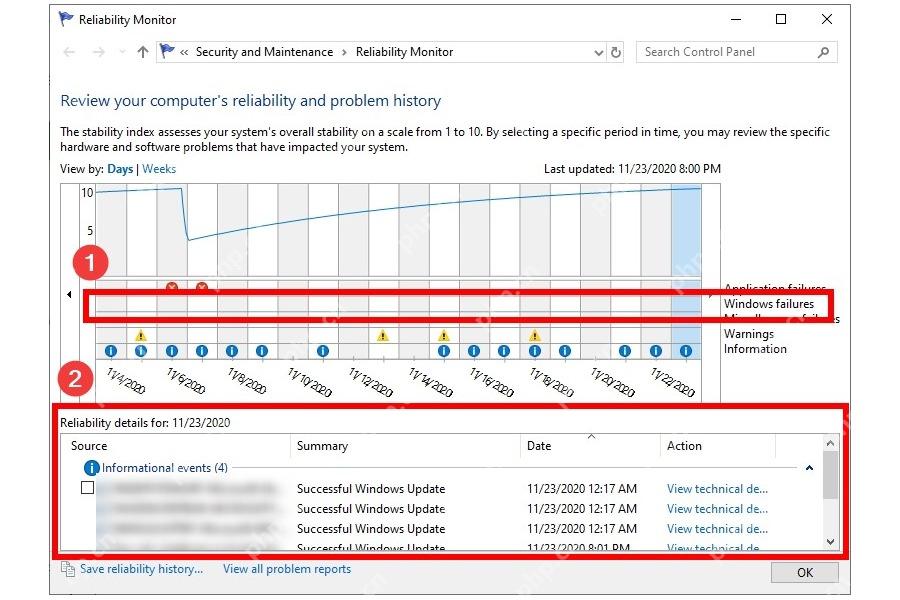Select the leftmost information icon in Information row
The height and width of the screenshot is (600, 900).
coord(111,351)
